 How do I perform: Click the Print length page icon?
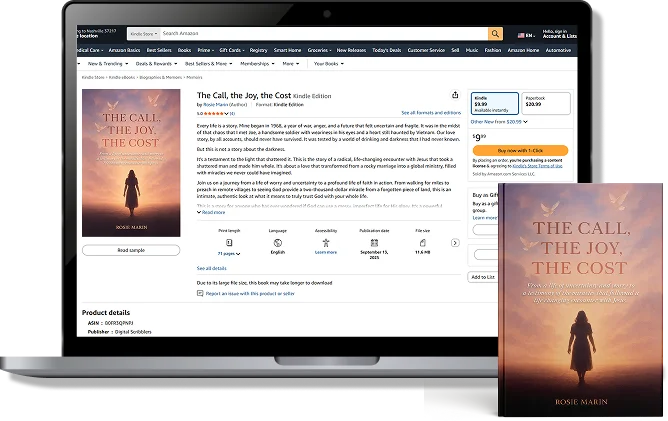pos(229,243)
